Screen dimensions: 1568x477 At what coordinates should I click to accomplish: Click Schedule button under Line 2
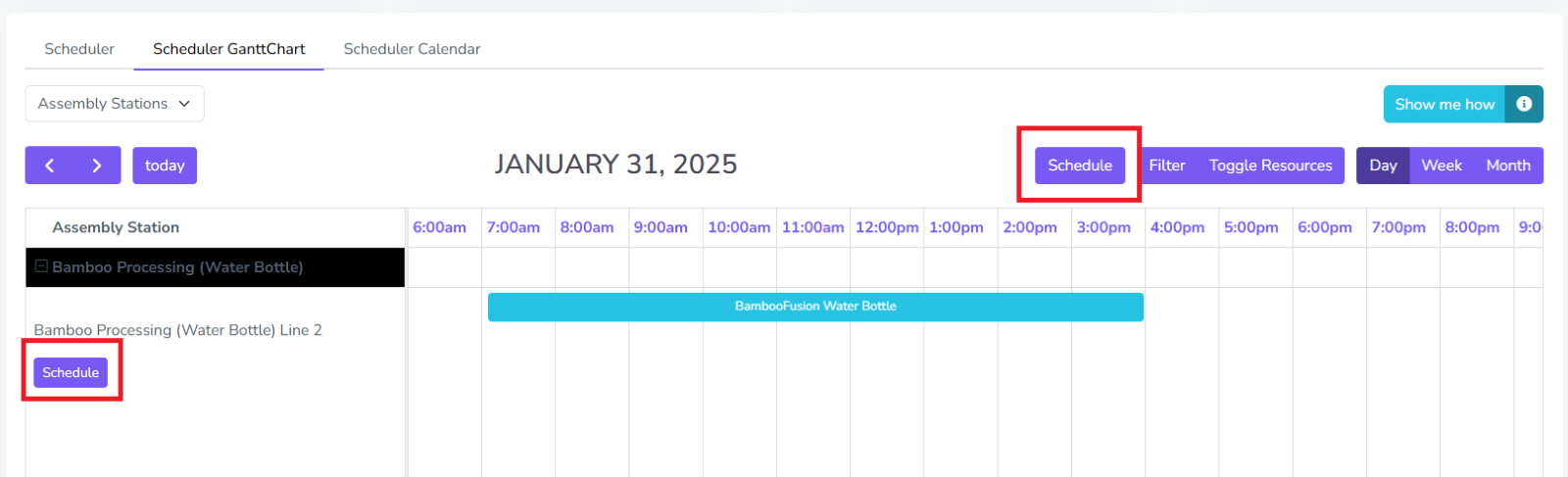(71, 372)
